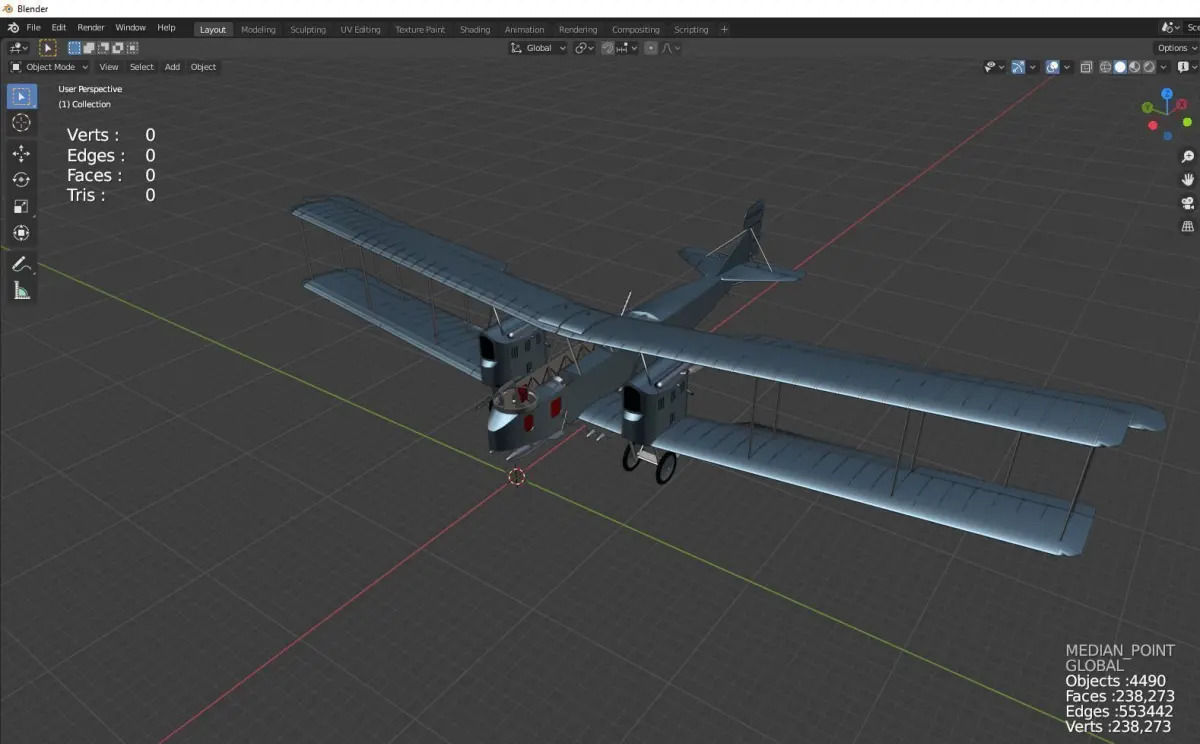The width and height of the screenshot is (1200, 744).
Task: Open the snapping options dropdown
Action: (627, 48)
